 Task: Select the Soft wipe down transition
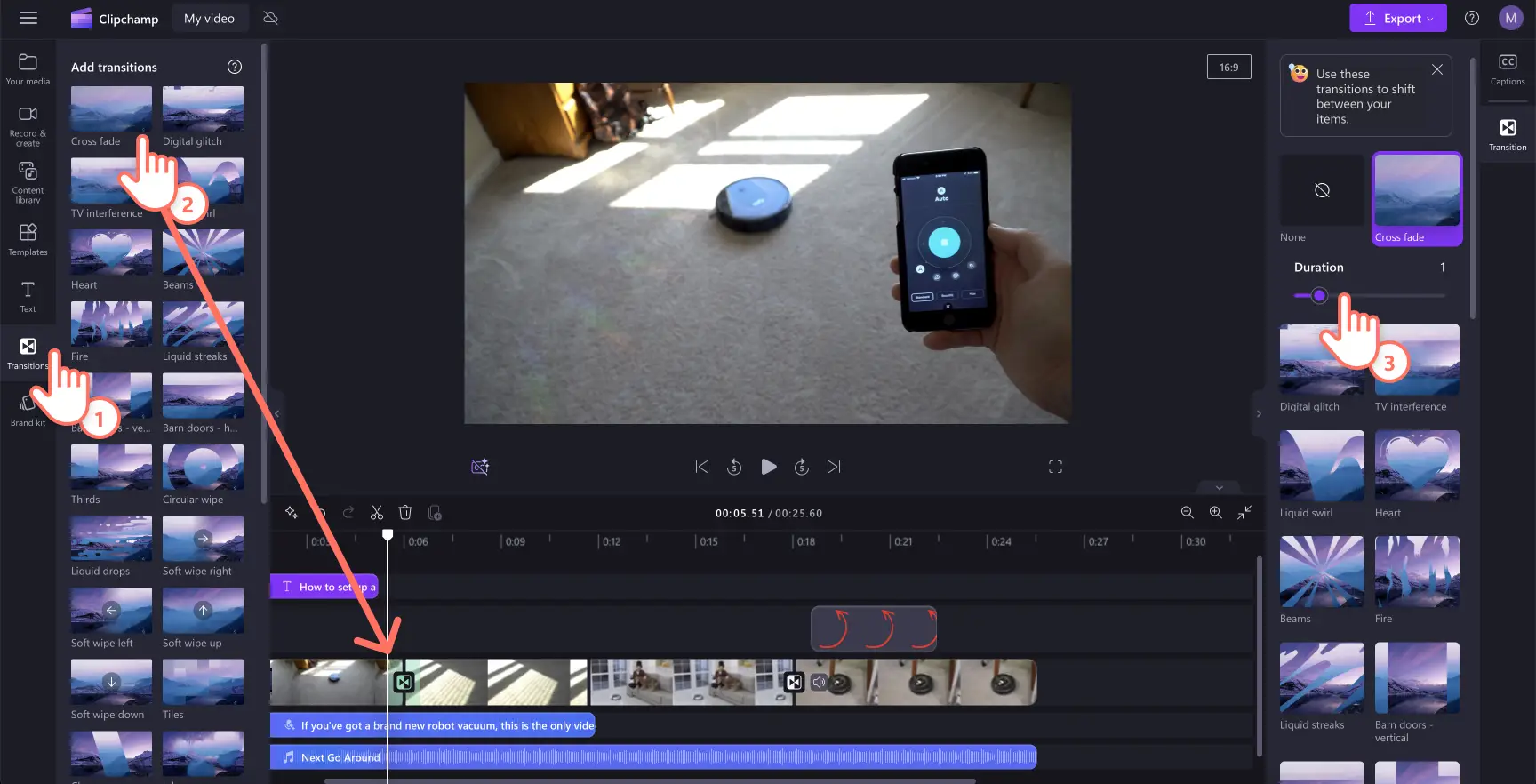(111, 683)
